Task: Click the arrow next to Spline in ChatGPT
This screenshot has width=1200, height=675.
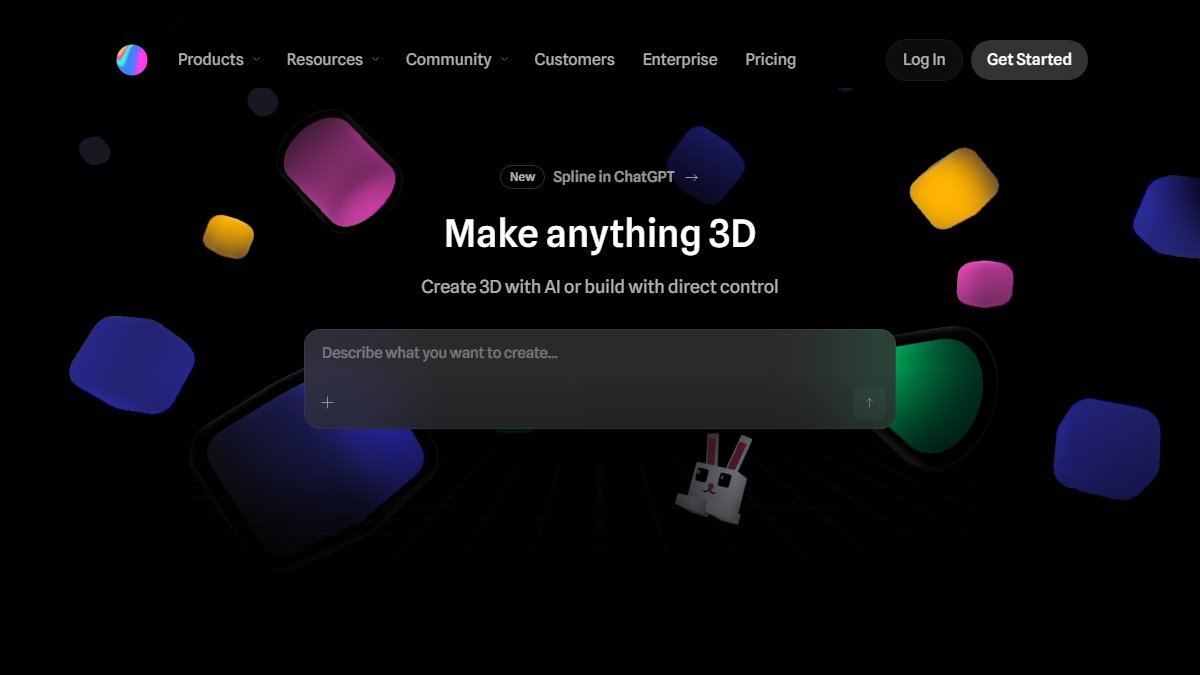Action: (692, 177)
